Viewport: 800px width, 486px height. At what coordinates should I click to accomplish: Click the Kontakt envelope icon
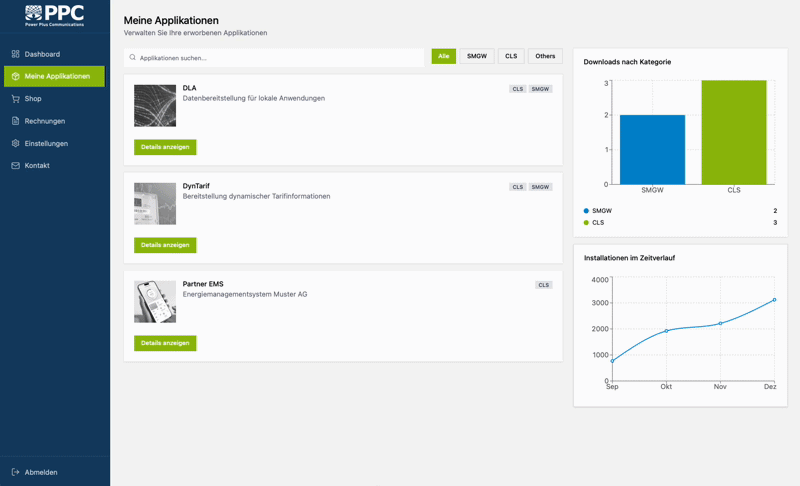click(15, 166)
